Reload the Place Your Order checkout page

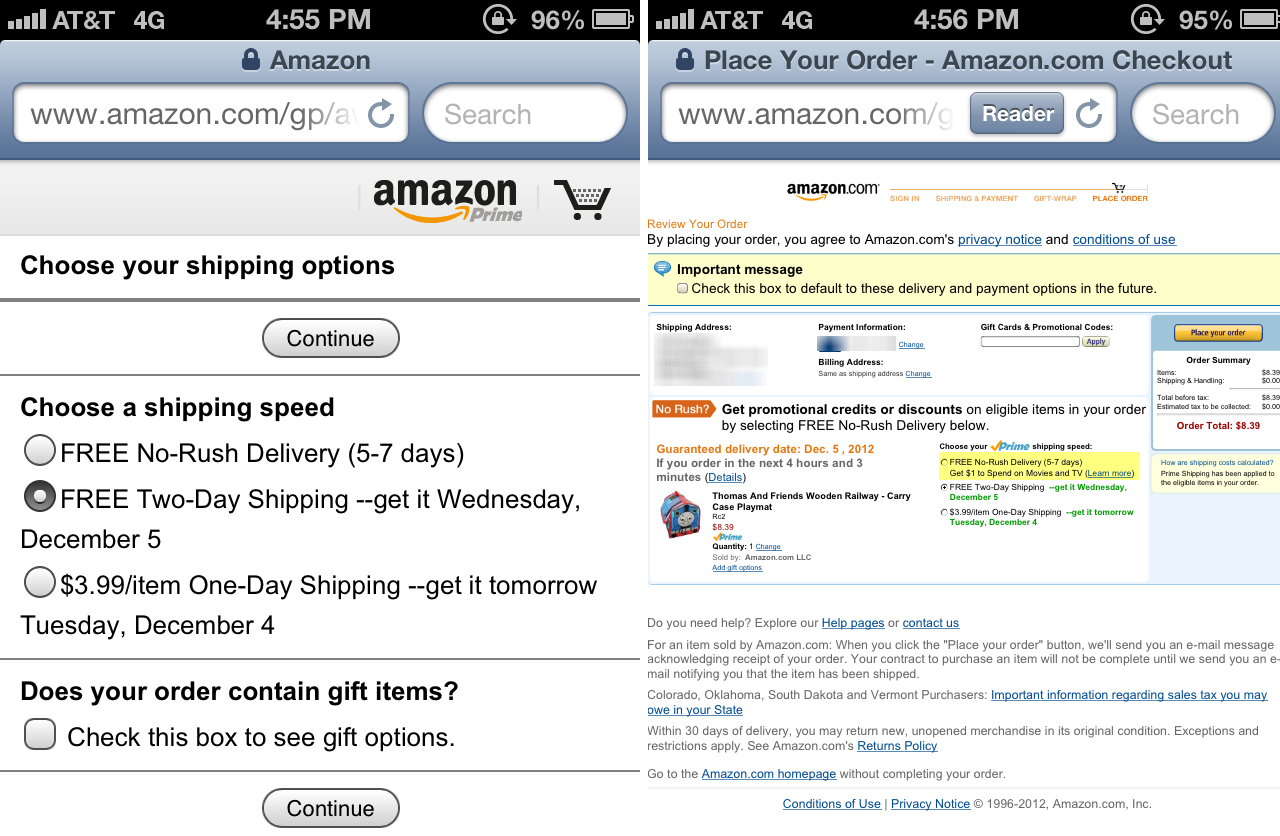[1089, 114]
